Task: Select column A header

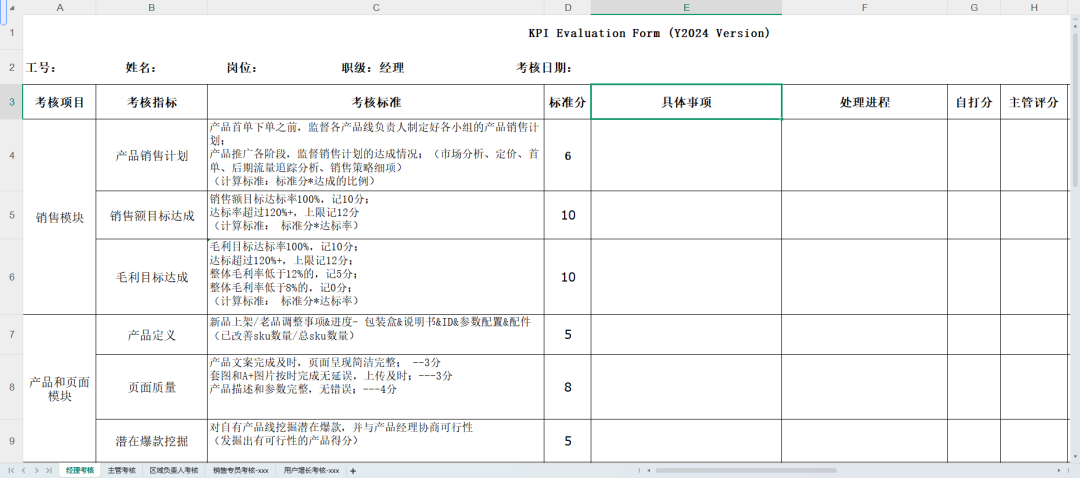Action: [59, 7]
